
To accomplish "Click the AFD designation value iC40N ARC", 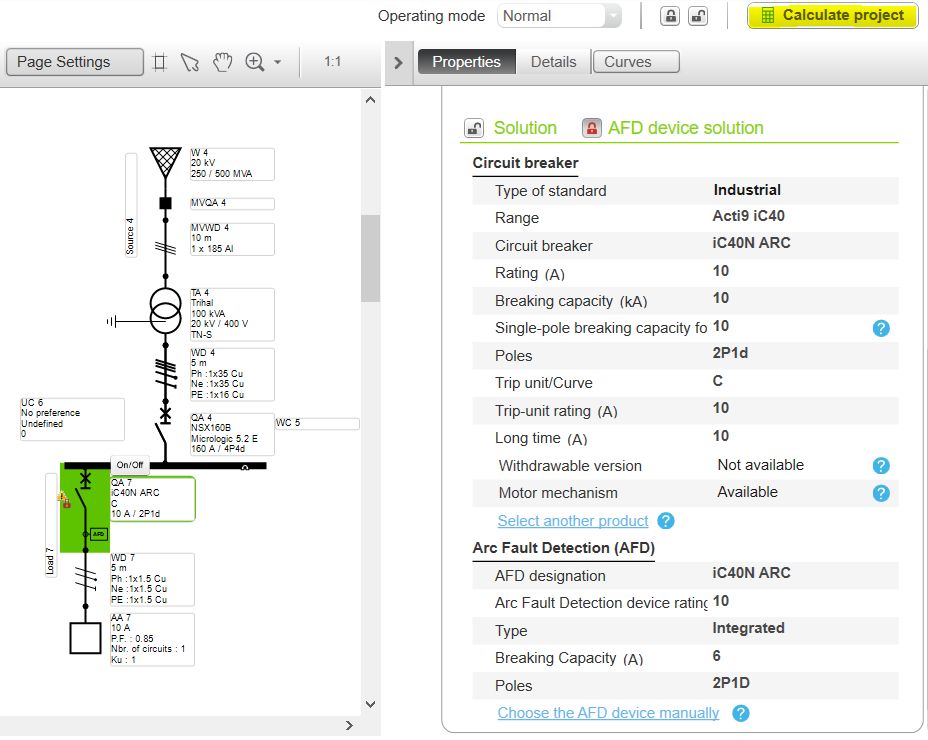I will tap(751, 573).
